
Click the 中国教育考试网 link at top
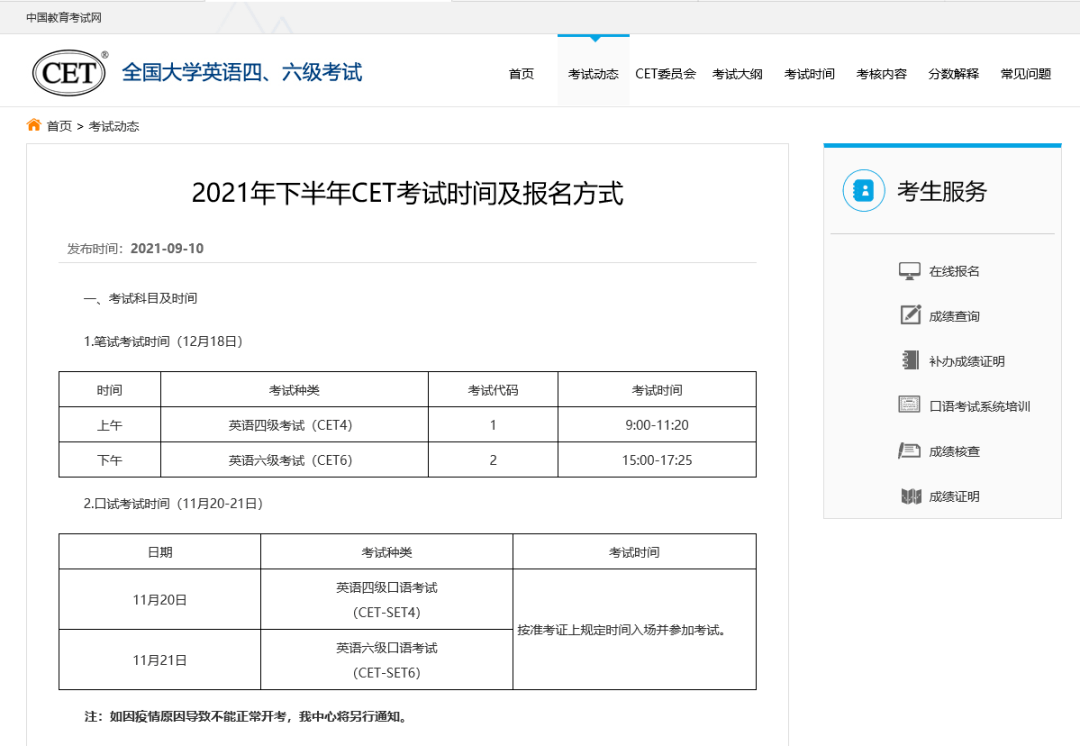tap(63, 17)
